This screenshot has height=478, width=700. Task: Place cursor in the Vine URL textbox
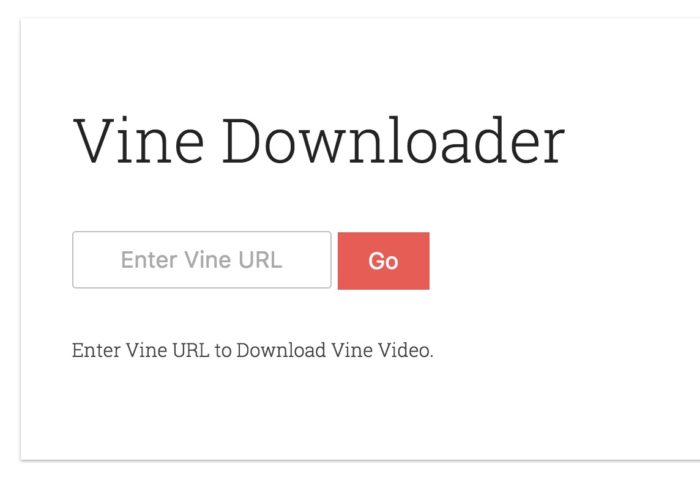202,260
